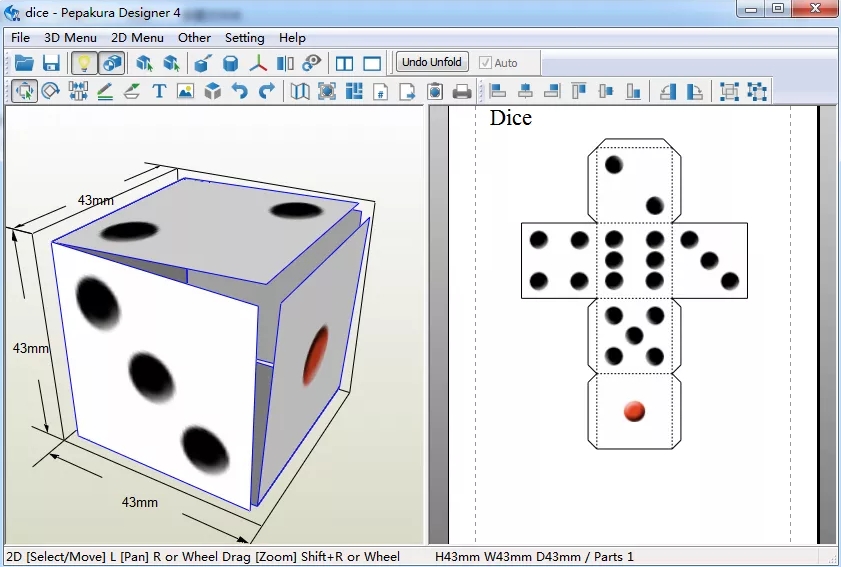This screenshot has height=567, width=841.
Task: Click the eye with rotate arrow icon
Action: coord(312,63)
